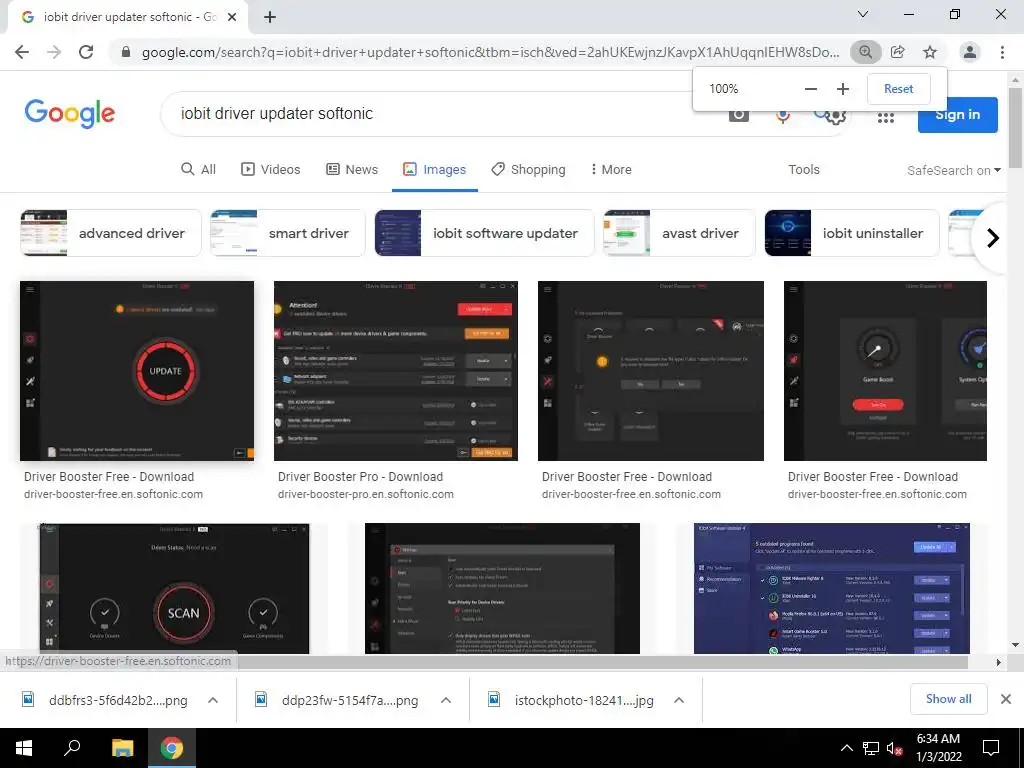Show all downloads

(948, 699)
